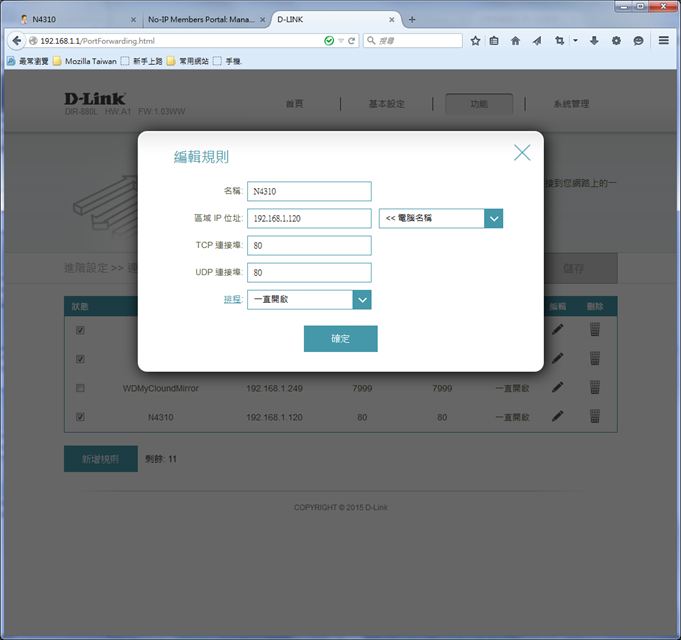The height and width of the screenshot is (640, 681).
Task: Open the 新手上路 bookmark
Action: point(142,61)
